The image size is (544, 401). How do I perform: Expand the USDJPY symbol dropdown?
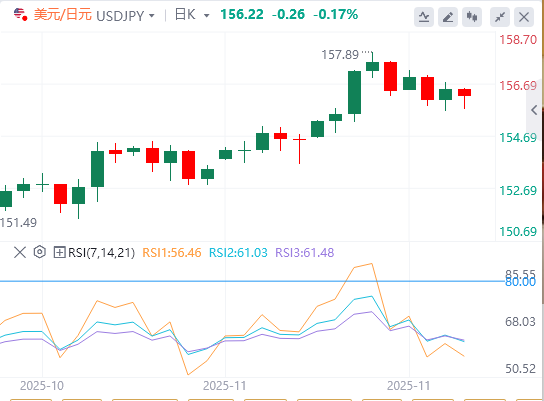pos(152,16)
